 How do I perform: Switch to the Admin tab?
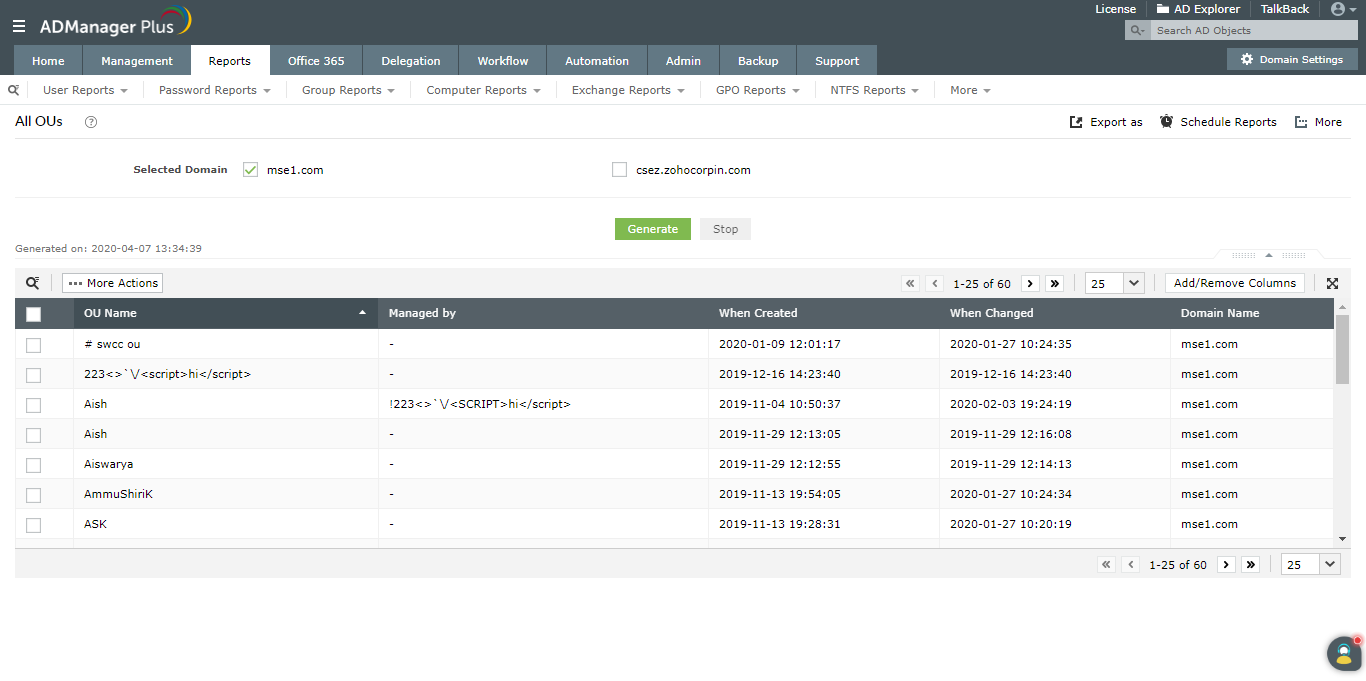tap(683, 60)
